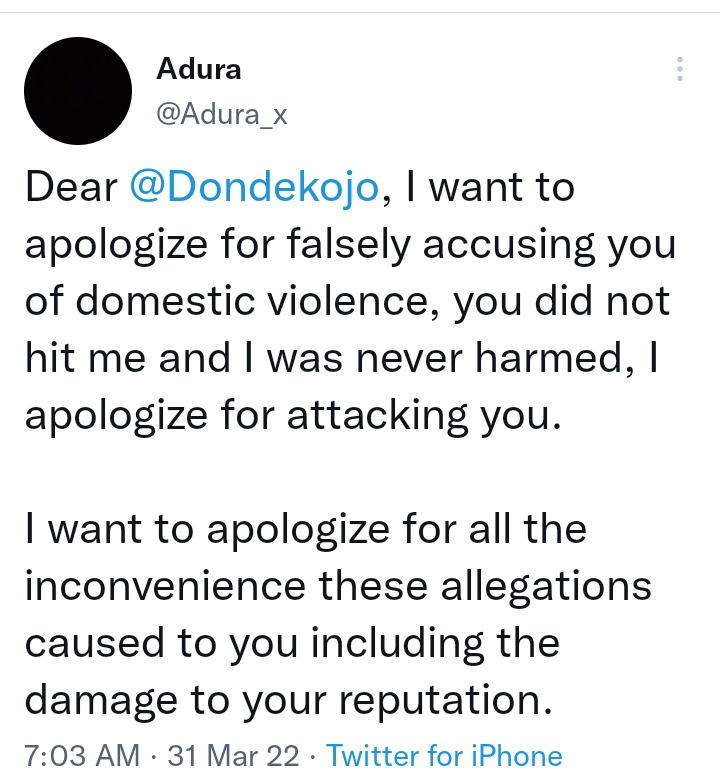
Task: Click the line 'damage to your reputation.'
Action: 288,701
